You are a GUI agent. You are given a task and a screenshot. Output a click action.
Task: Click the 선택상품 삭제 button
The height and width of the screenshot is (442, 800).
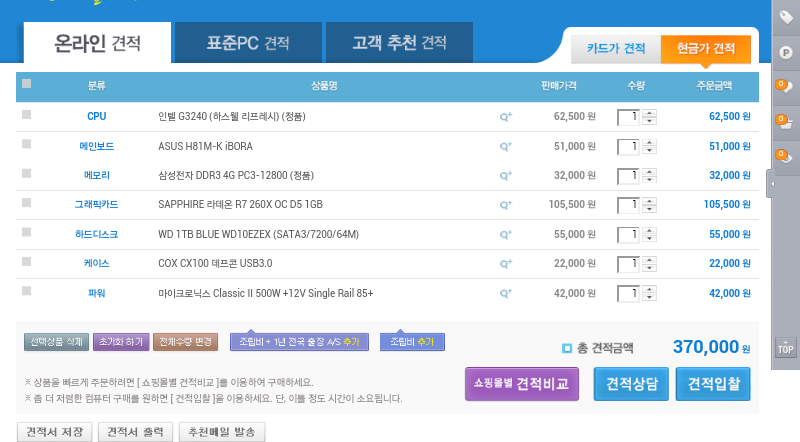point(56,342)
